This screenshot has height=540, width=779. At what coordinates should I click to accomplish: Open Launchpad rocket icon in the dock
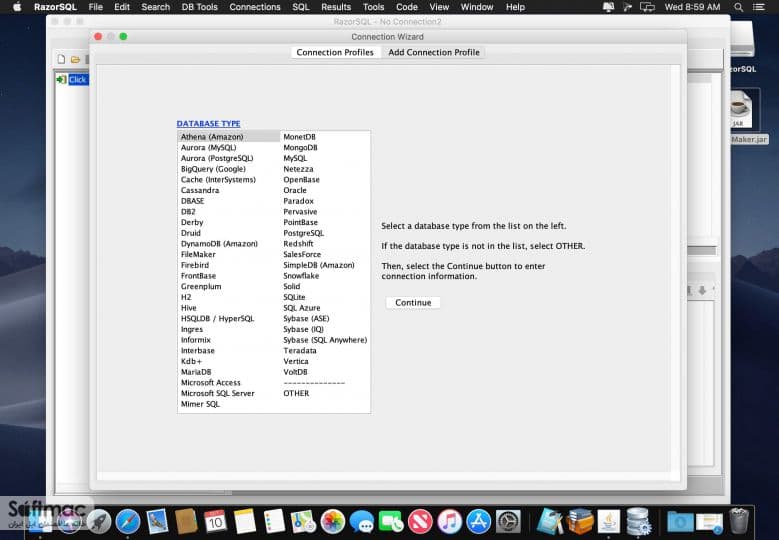[x=99, y=522]
